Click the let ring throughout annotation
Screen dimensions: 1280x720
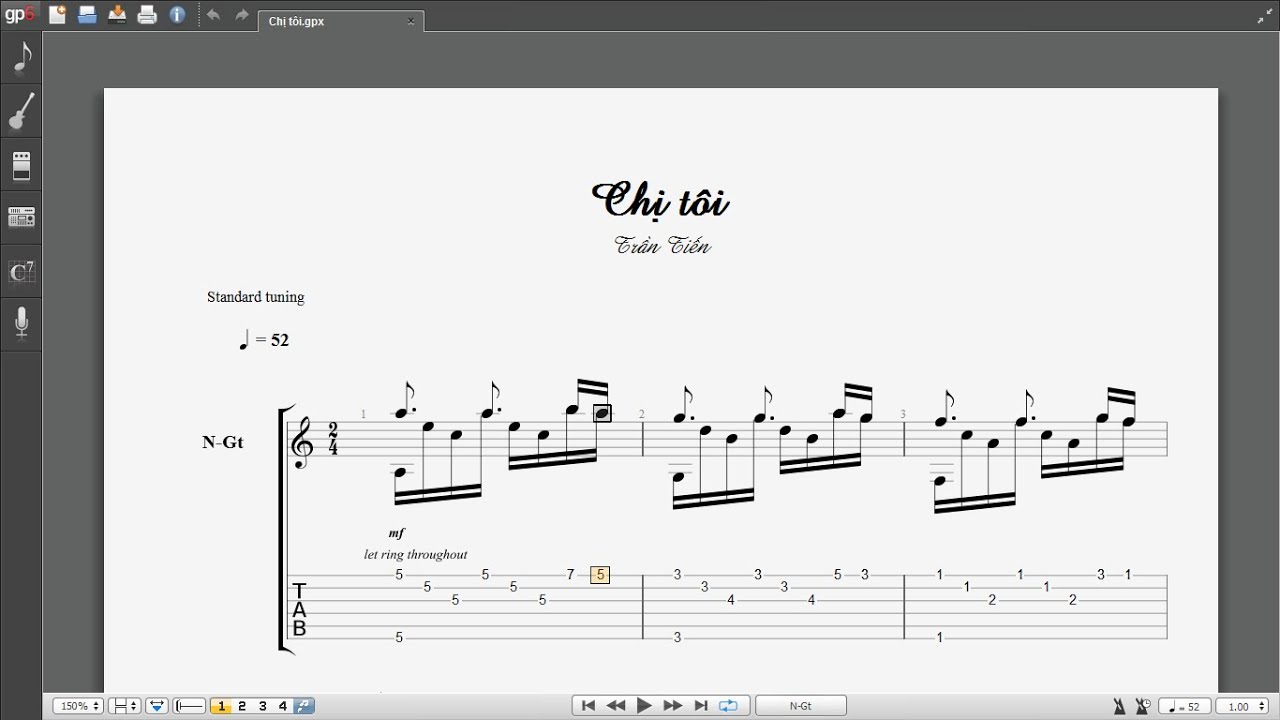[415, 554]
